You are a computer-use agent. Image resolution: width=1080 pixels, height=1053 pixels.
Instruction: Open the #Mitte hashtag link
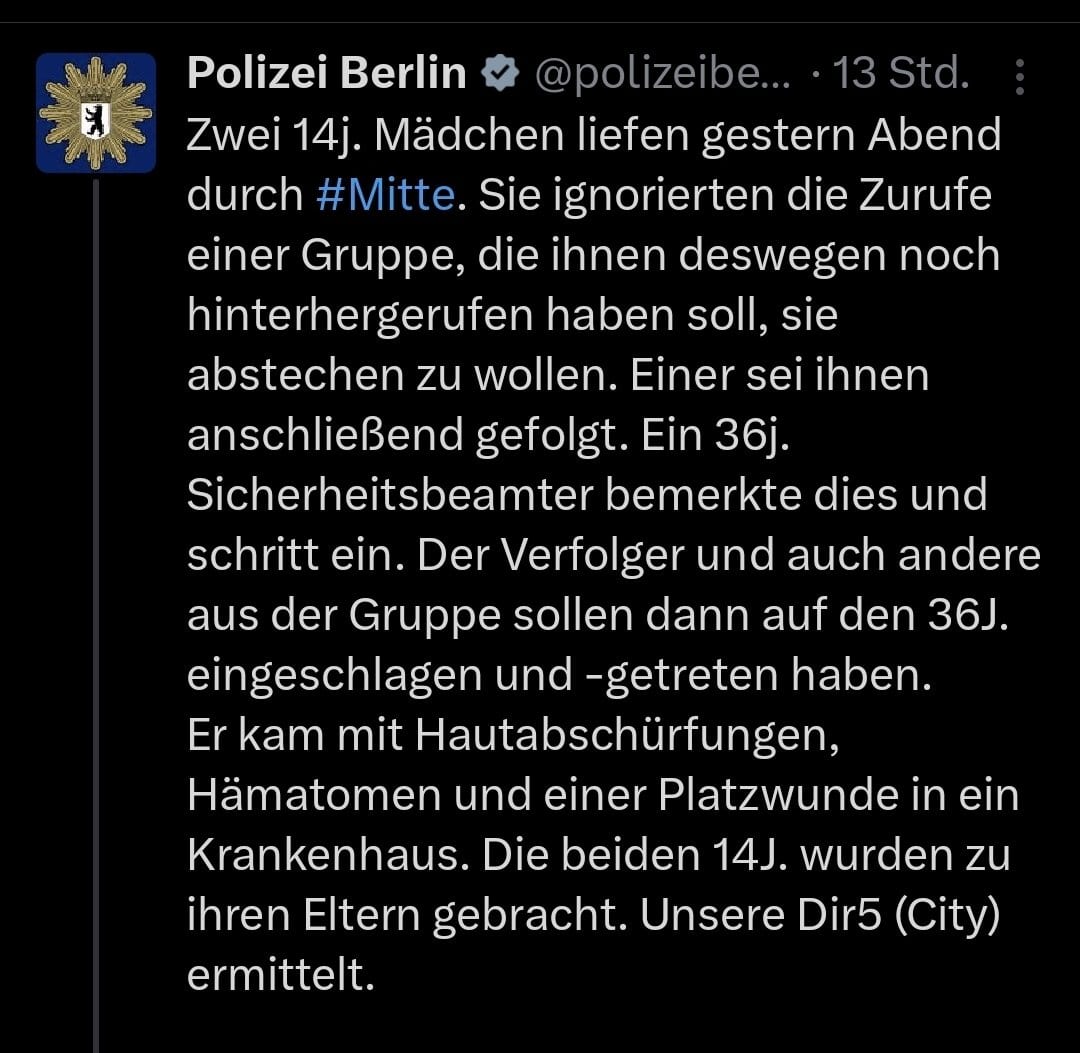[x=386, y=195]
